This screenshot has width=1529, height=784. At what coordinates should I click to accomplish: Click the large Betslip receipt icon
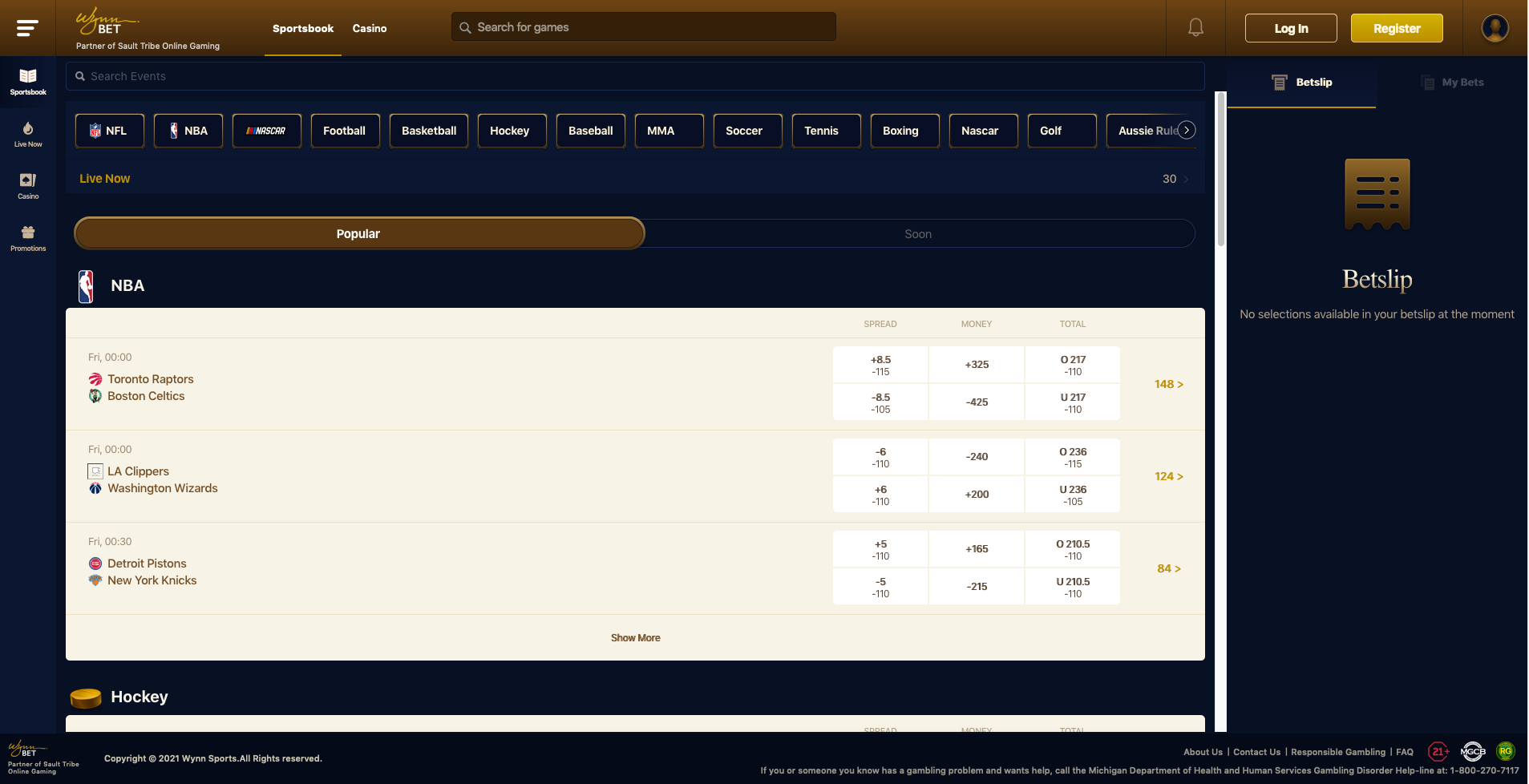tap(1377, 194)
